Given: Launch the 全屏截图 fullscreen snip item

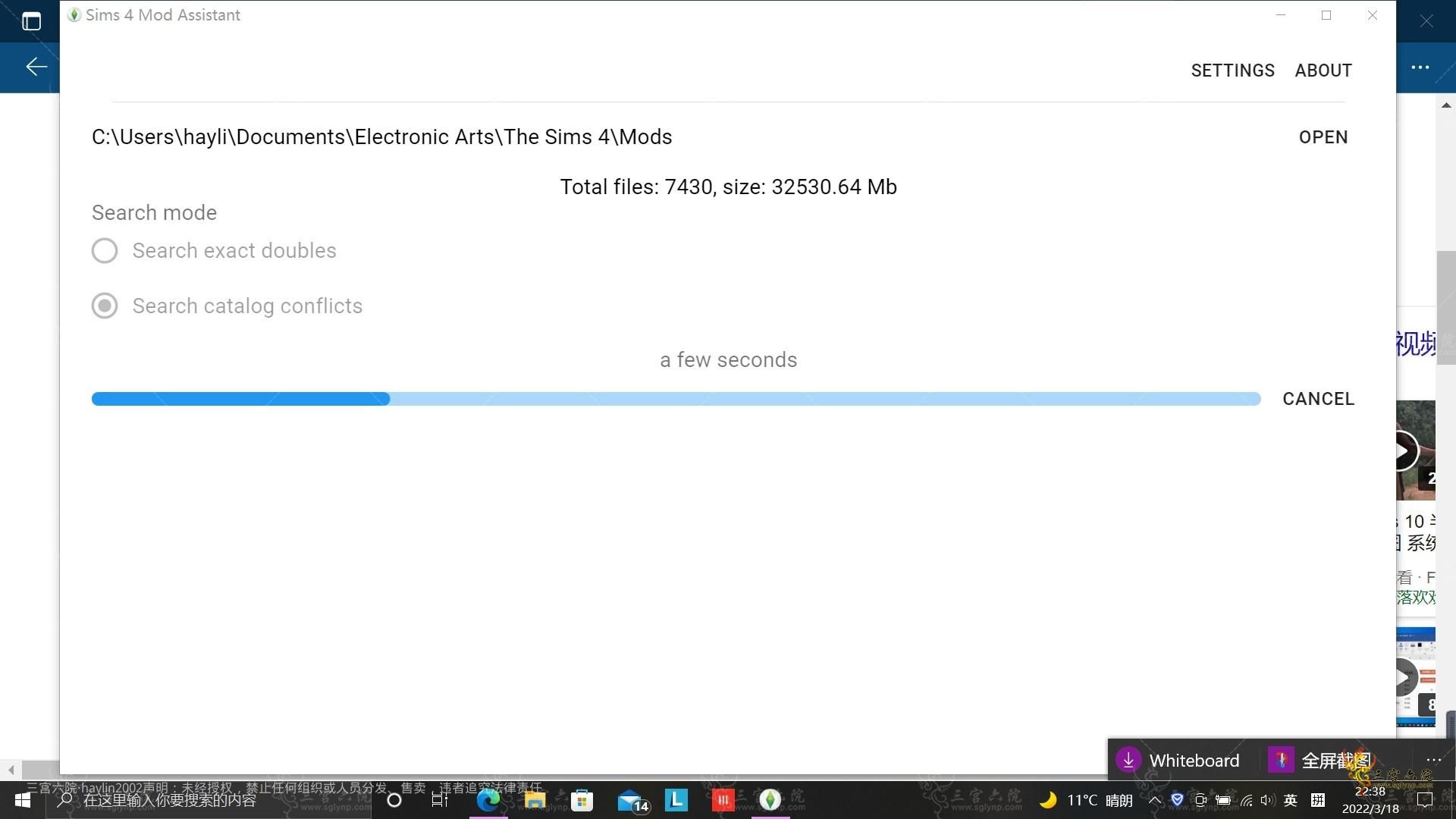Looking at the screenshot, I should [x=1319, y=760].
